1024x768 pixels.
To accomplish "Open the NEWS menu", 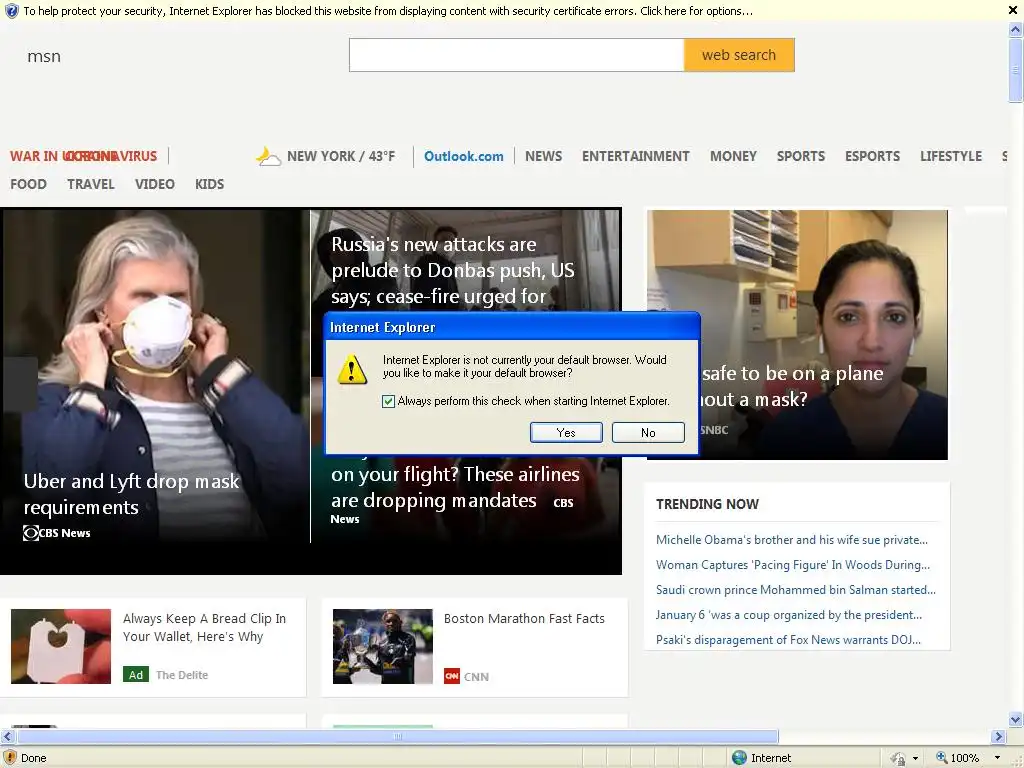I will tap(543, 156).
